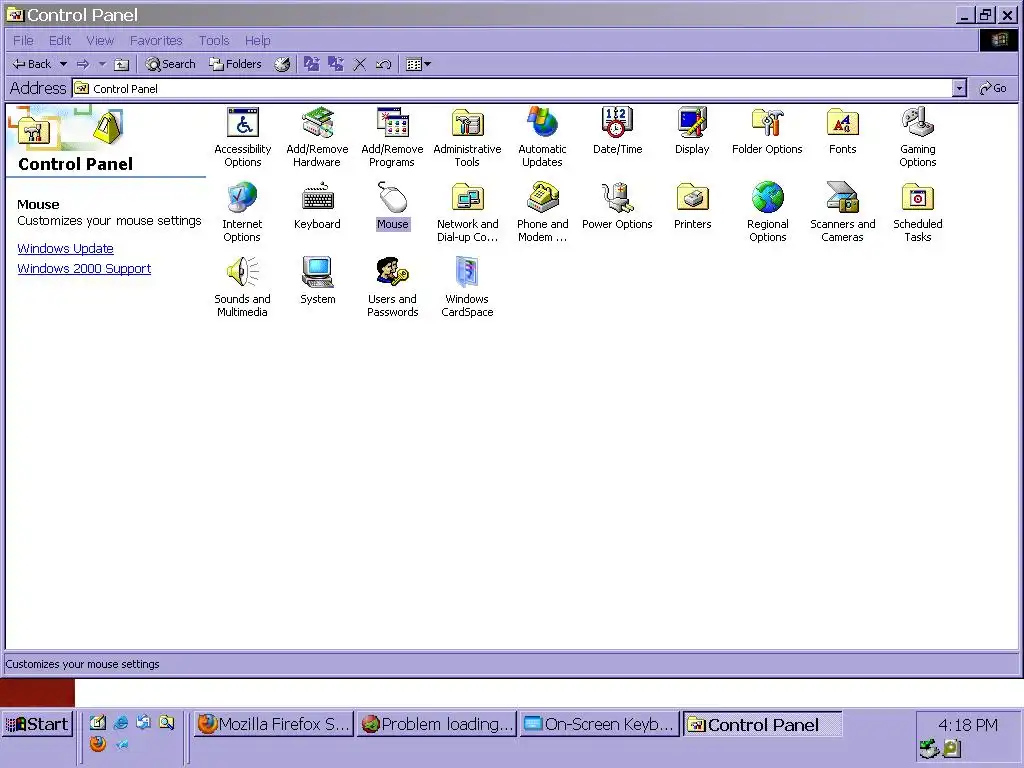Launch Firefox from quick launch
1024x768 pixels.
coord(97,744)
